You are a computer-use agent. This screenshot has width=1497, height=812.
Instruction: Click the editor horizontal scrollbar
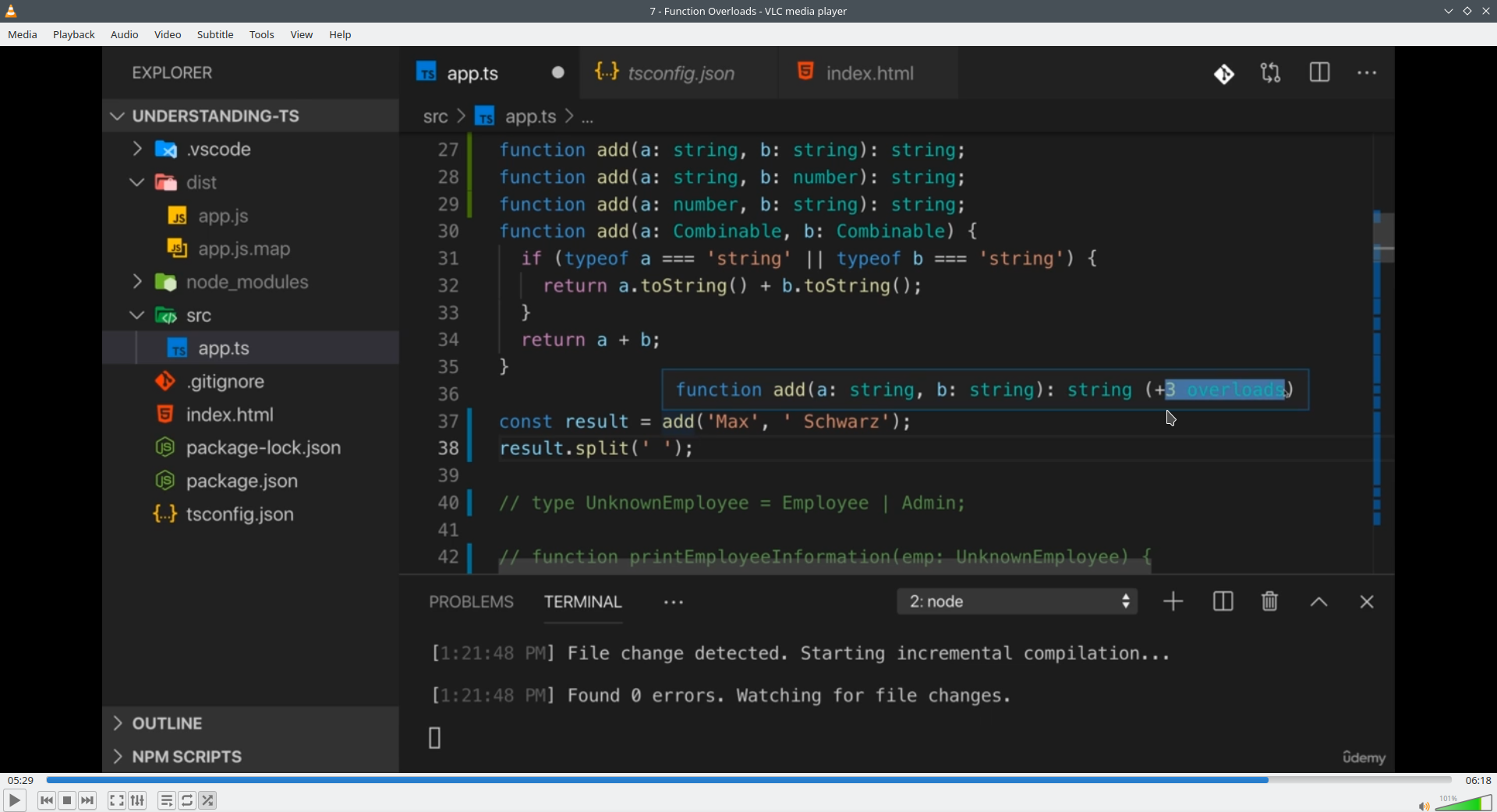[x=825, y=567]
